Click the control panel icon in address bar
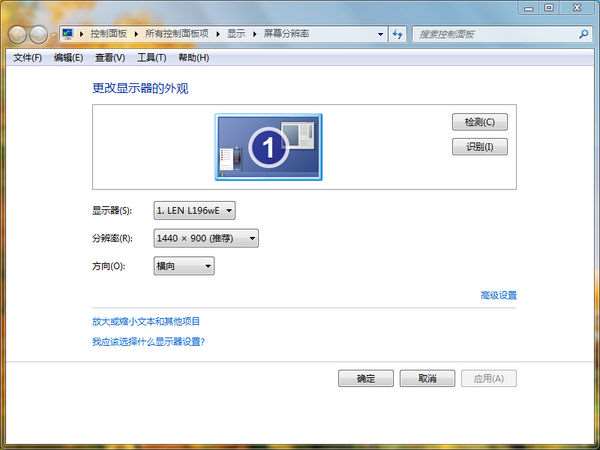Screen dimensions: 600x450 (68, 34)
